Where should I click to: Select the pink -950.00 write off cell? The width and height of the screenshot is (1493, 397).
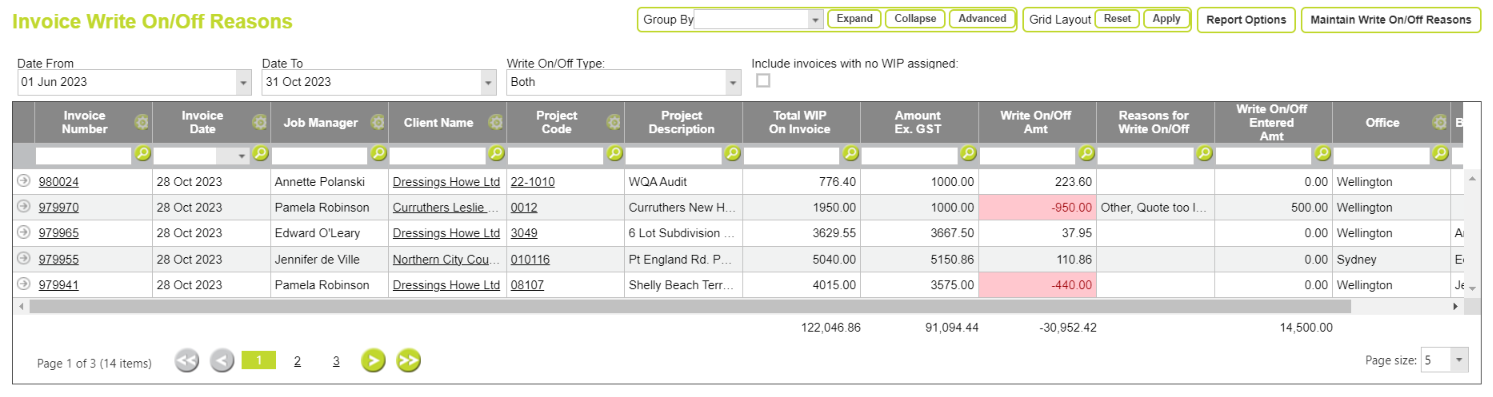pyautogui.click(x=1037, y=207)
